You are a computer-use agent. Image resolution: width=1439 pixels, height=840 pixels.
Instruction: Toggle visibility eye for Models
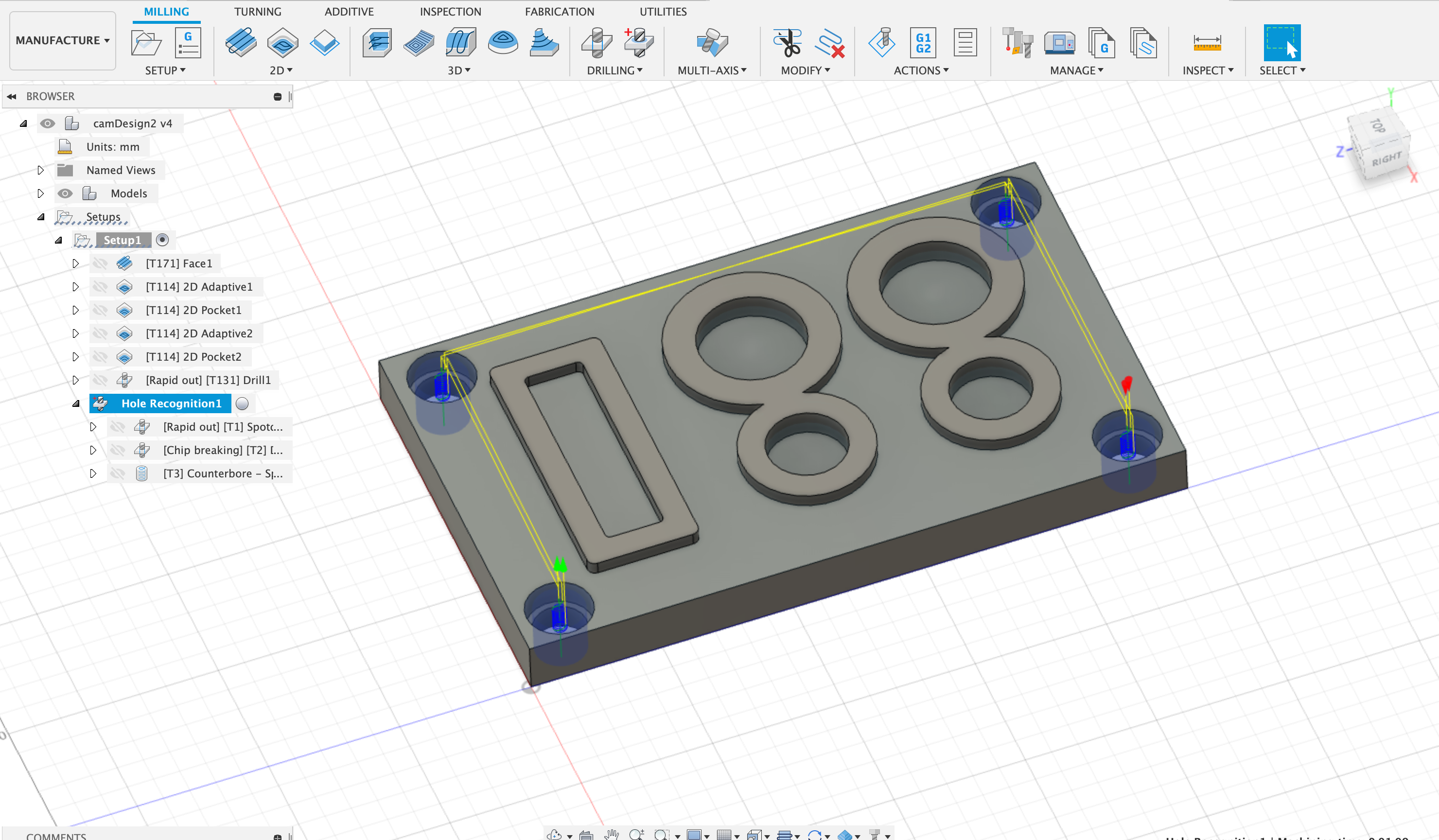[65, 193]
